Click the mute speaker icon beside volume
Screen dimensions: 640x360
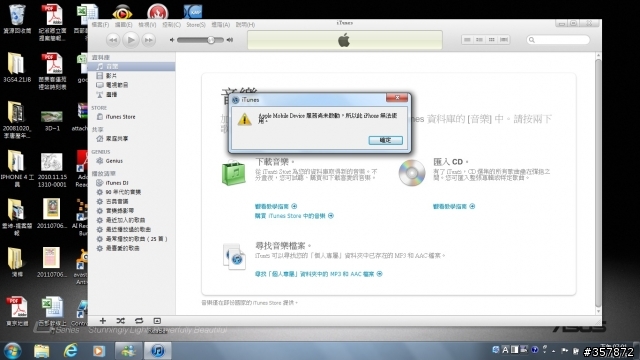coord(172,40)
